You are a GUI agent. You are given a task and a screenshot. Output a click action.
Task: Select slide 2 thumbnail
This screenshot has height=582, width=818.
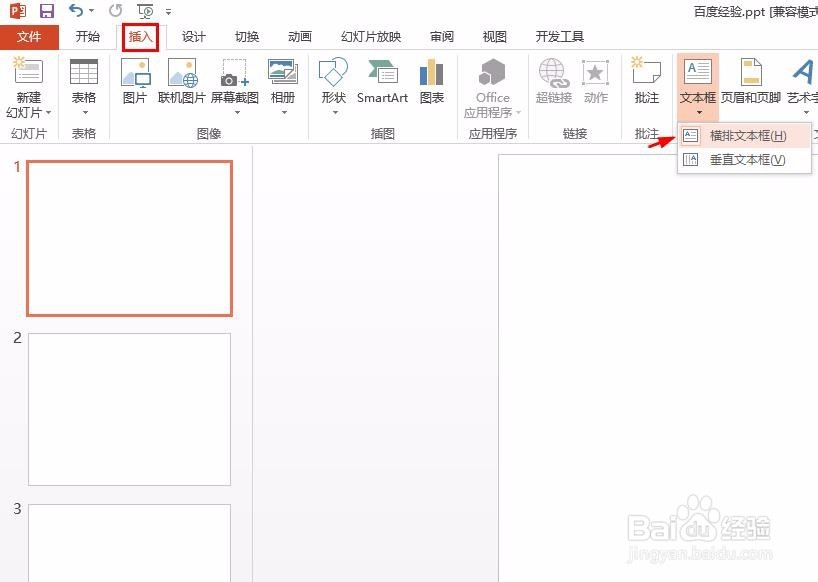click(129, 409)
